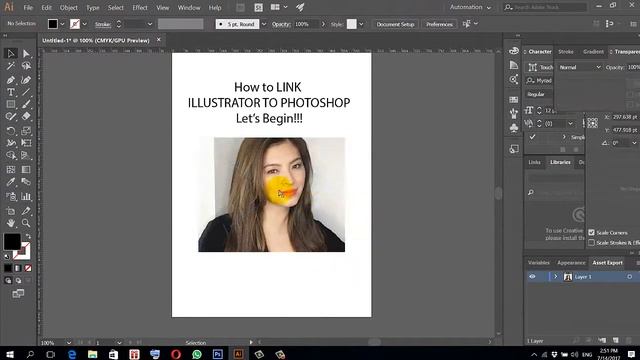Image resolution: width=640 pixels, height=360 pixels.
Task: Activate the Zoom tool
Action: [26, 223]
